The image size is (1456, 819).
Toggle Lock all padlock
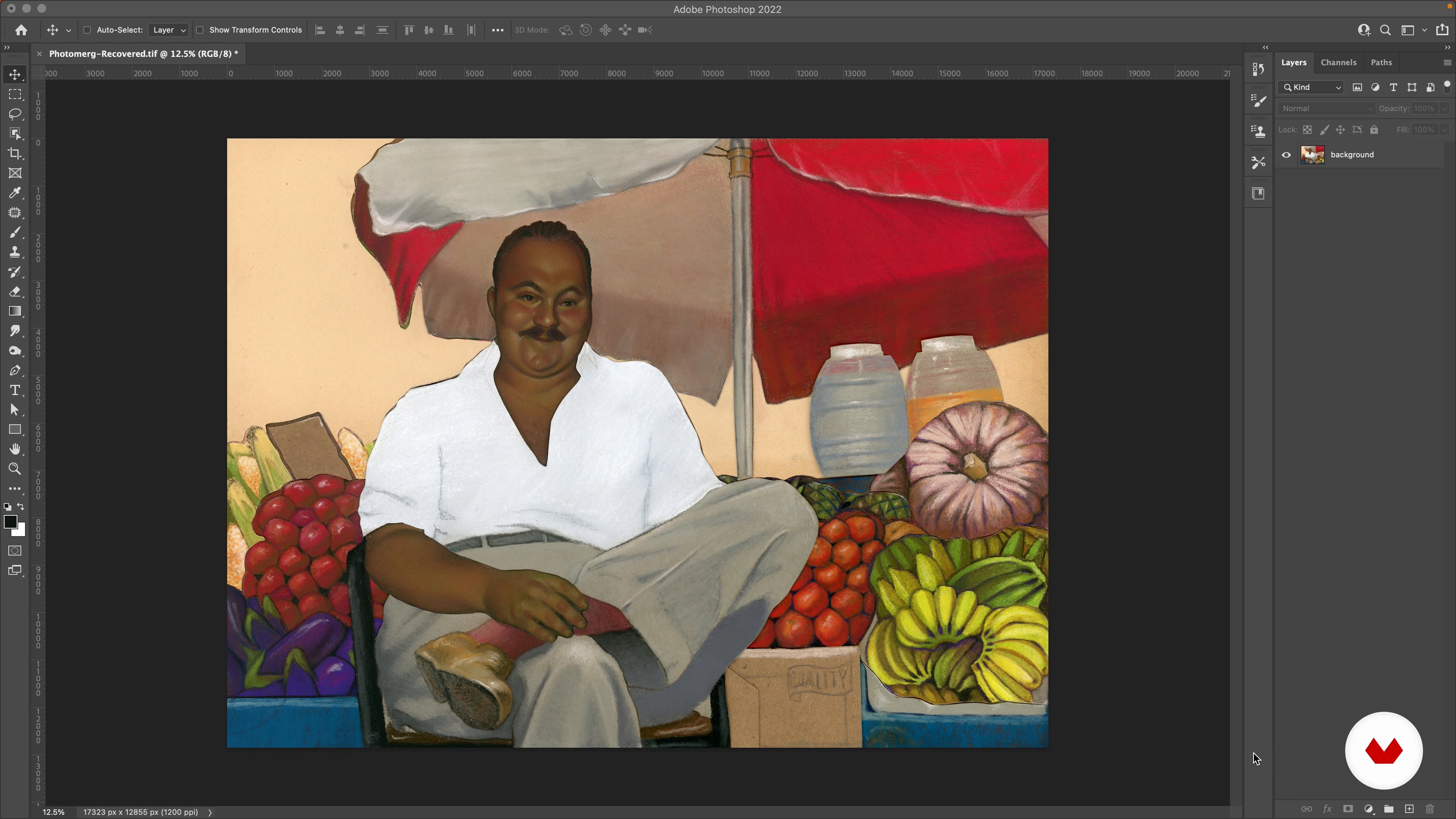pos(1374,130)
